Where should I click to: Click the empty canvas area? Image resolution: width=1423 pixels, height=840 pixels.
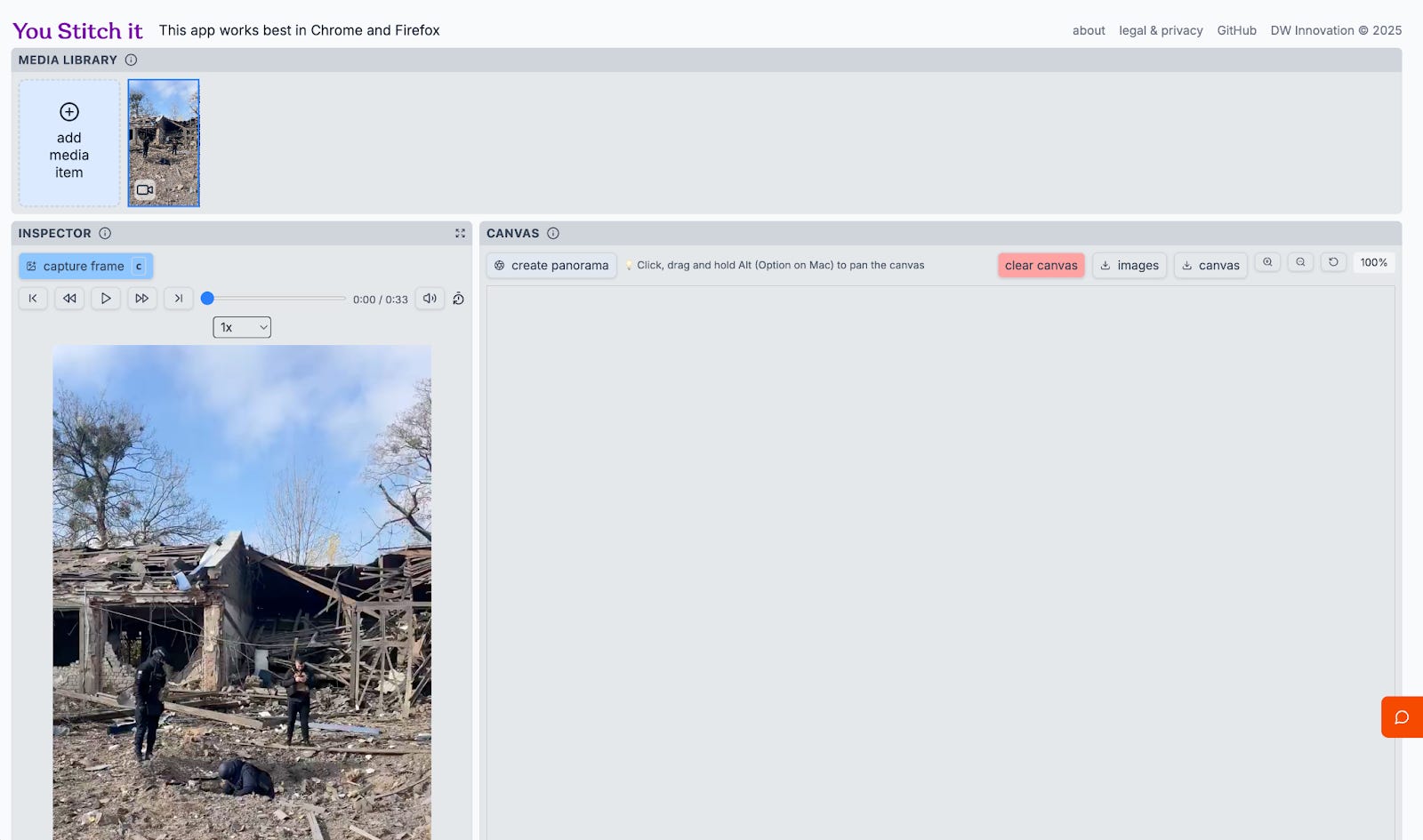pyautogui.click(x=940, y=563)
